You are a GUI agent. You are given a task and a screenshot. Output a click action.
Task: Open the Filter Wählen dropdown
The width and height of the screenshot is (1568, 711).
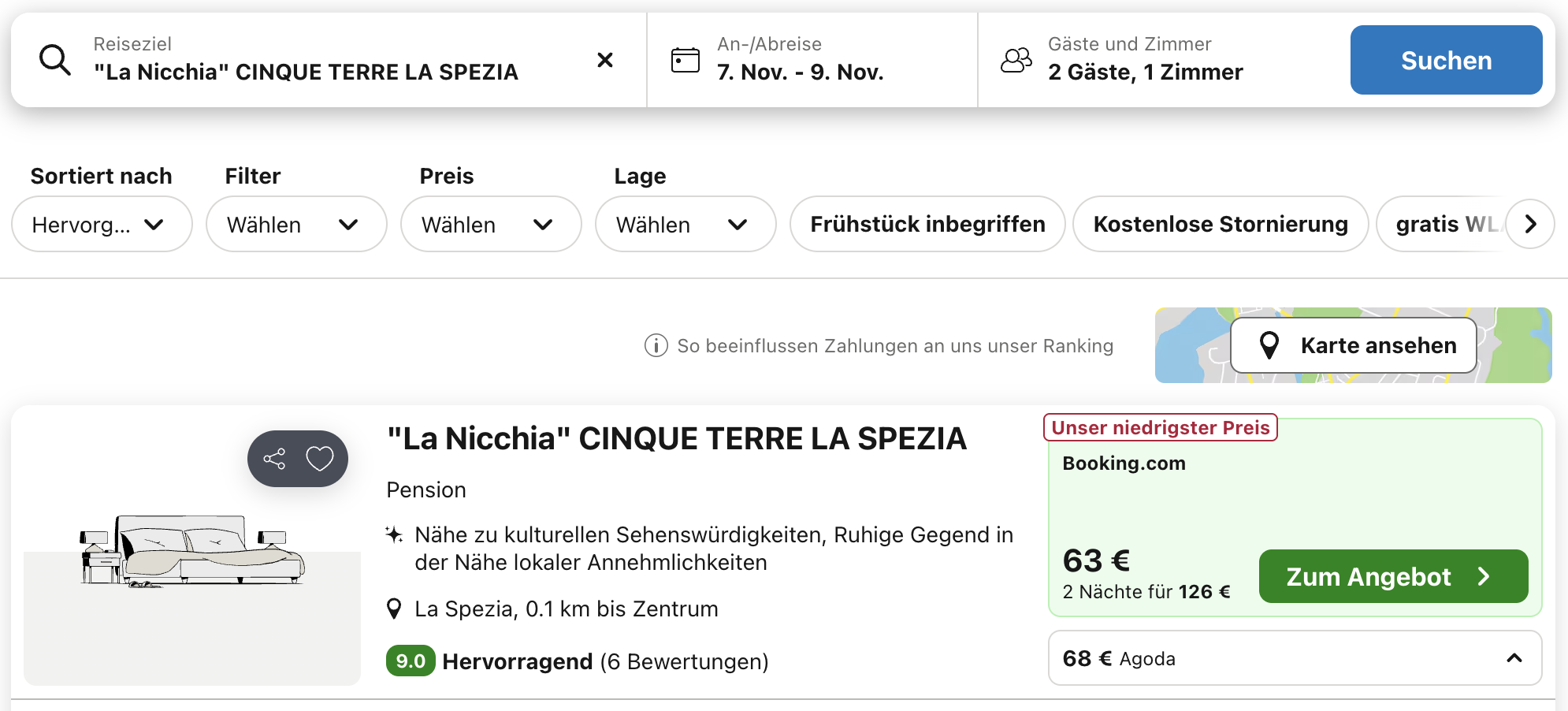296,224
